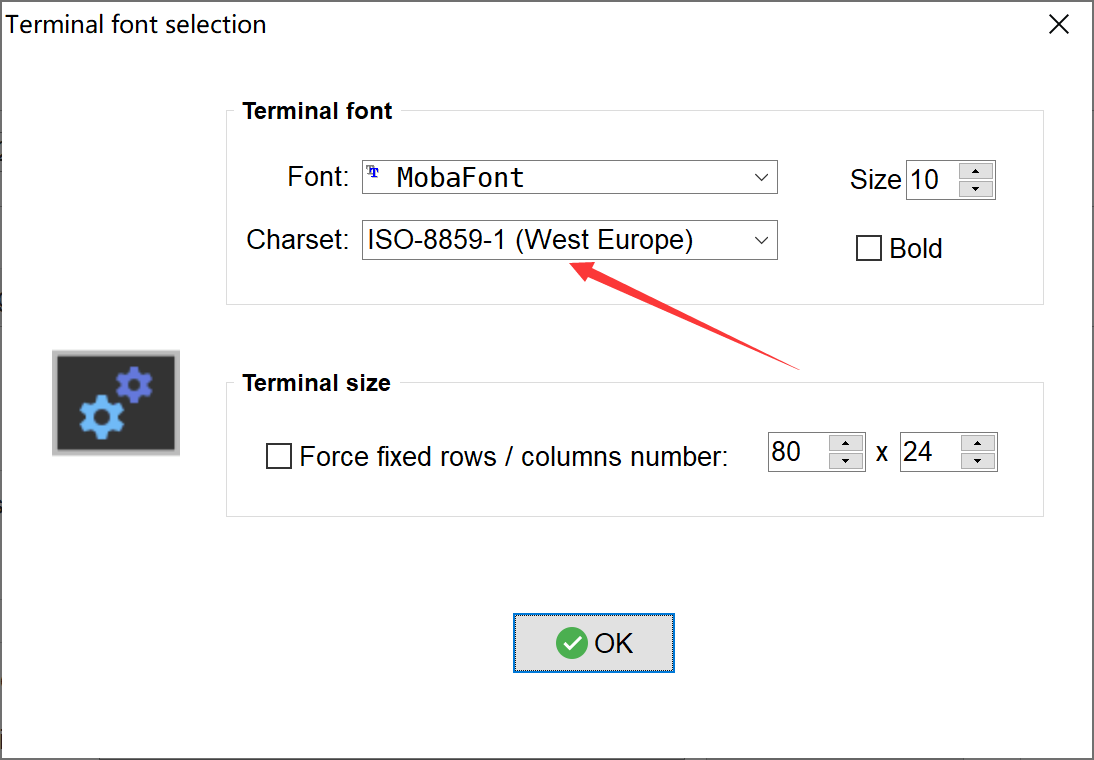Increase the 80 columns value spinner
The height and width of the screenshot is (760, 1094).
tap(846, 443)
